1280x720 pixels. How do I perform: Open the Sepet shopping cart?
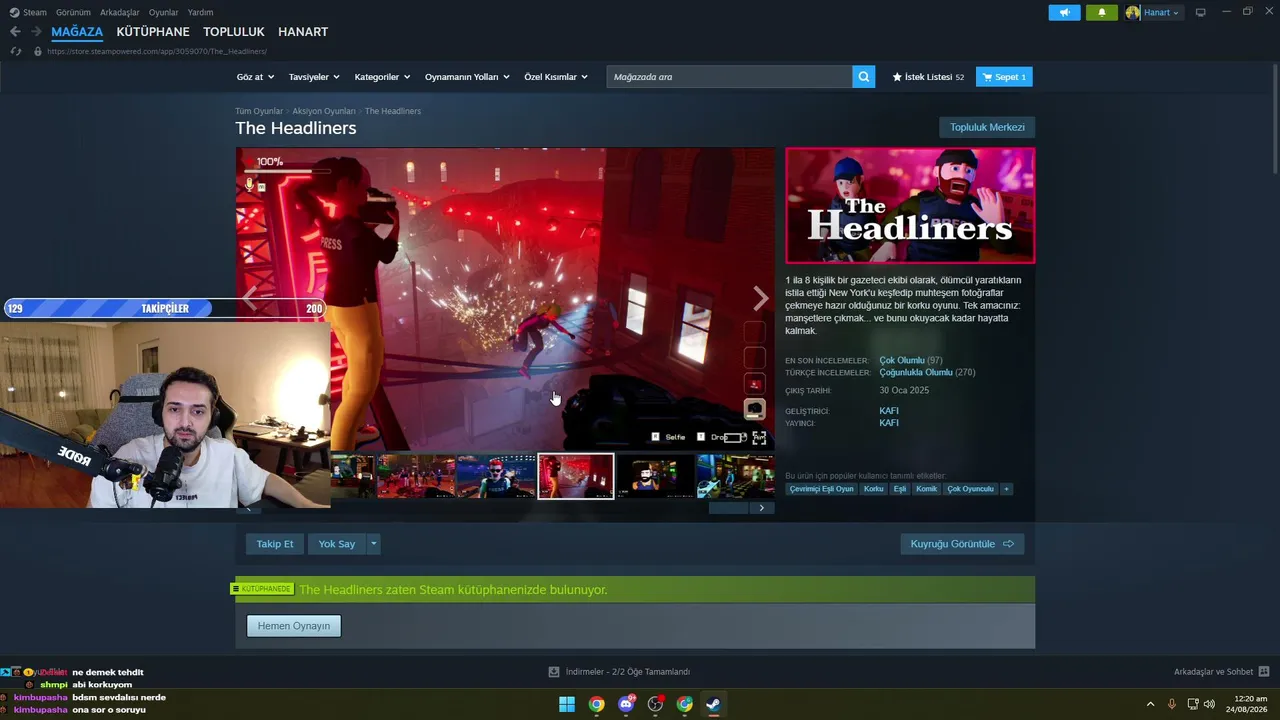tap(1004, 77)
